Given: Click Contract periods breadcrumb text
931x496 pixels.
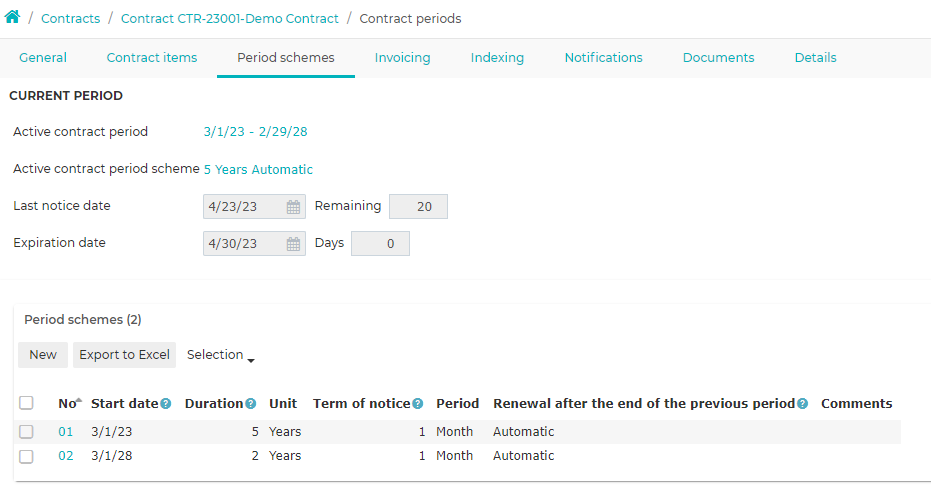Looking at the screenshot, I should (410, 18).
